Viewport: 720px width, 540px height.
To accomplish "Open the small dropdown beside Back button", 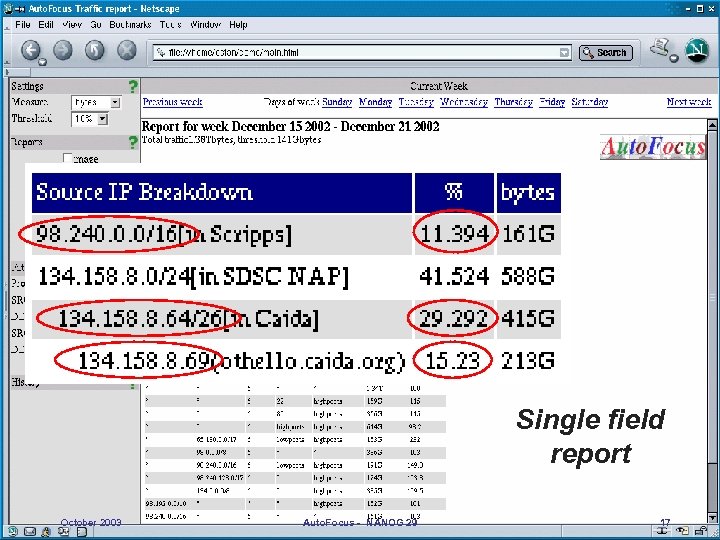I will [42, 62].
